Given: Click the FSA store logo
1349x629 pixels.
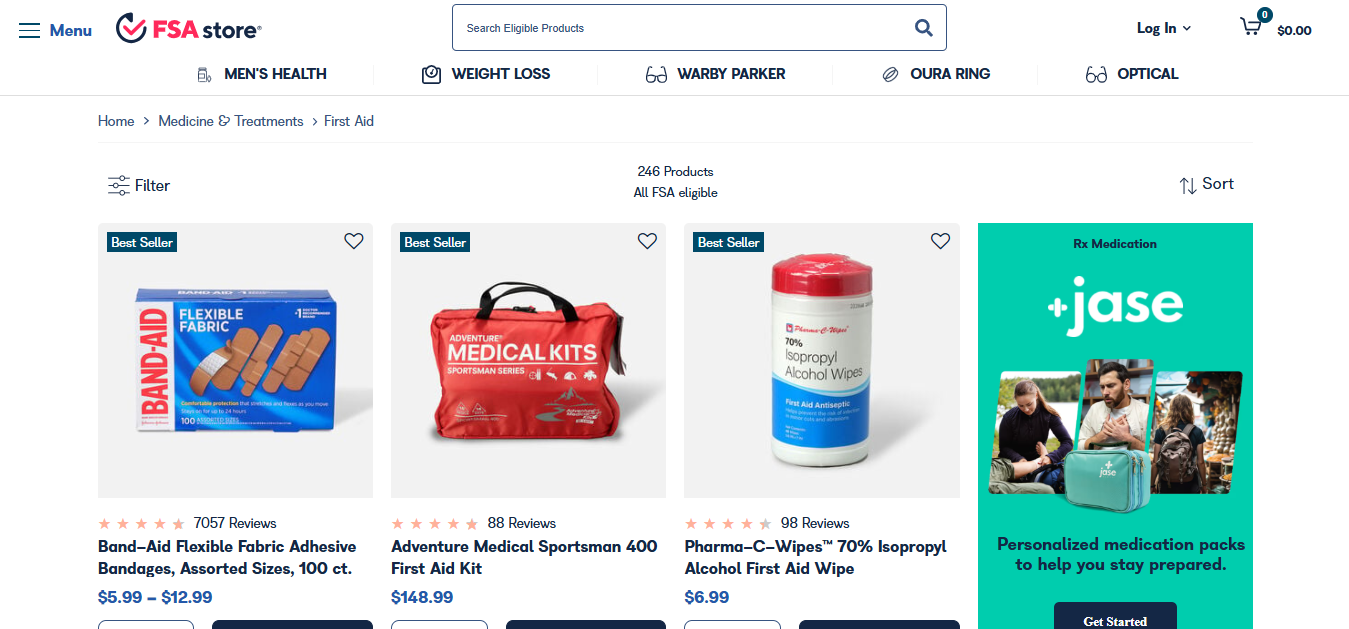Looking at the screenshot, I should [188, 29].
